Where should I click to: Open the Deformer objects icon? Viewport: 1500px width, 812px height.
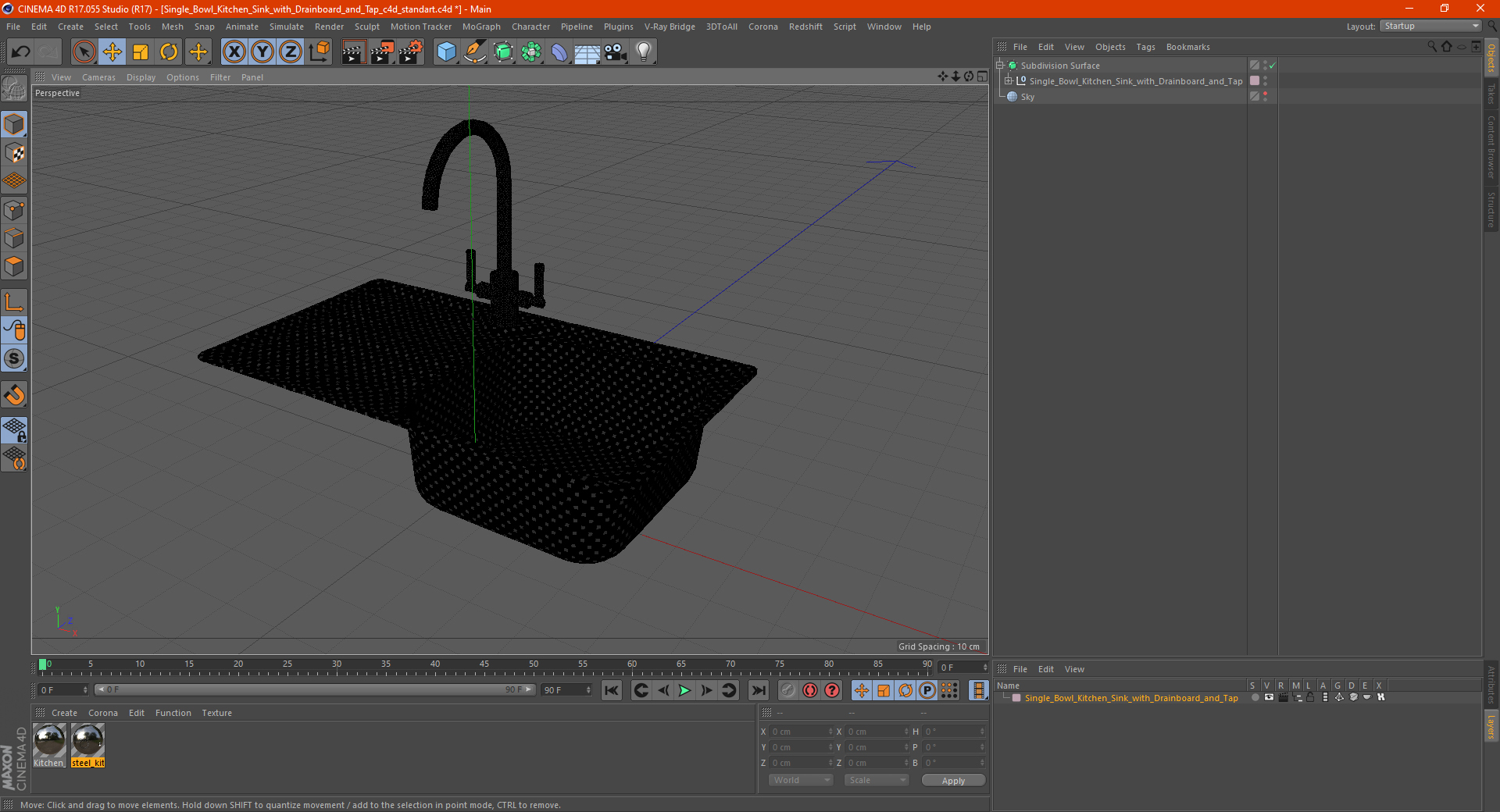559,52
